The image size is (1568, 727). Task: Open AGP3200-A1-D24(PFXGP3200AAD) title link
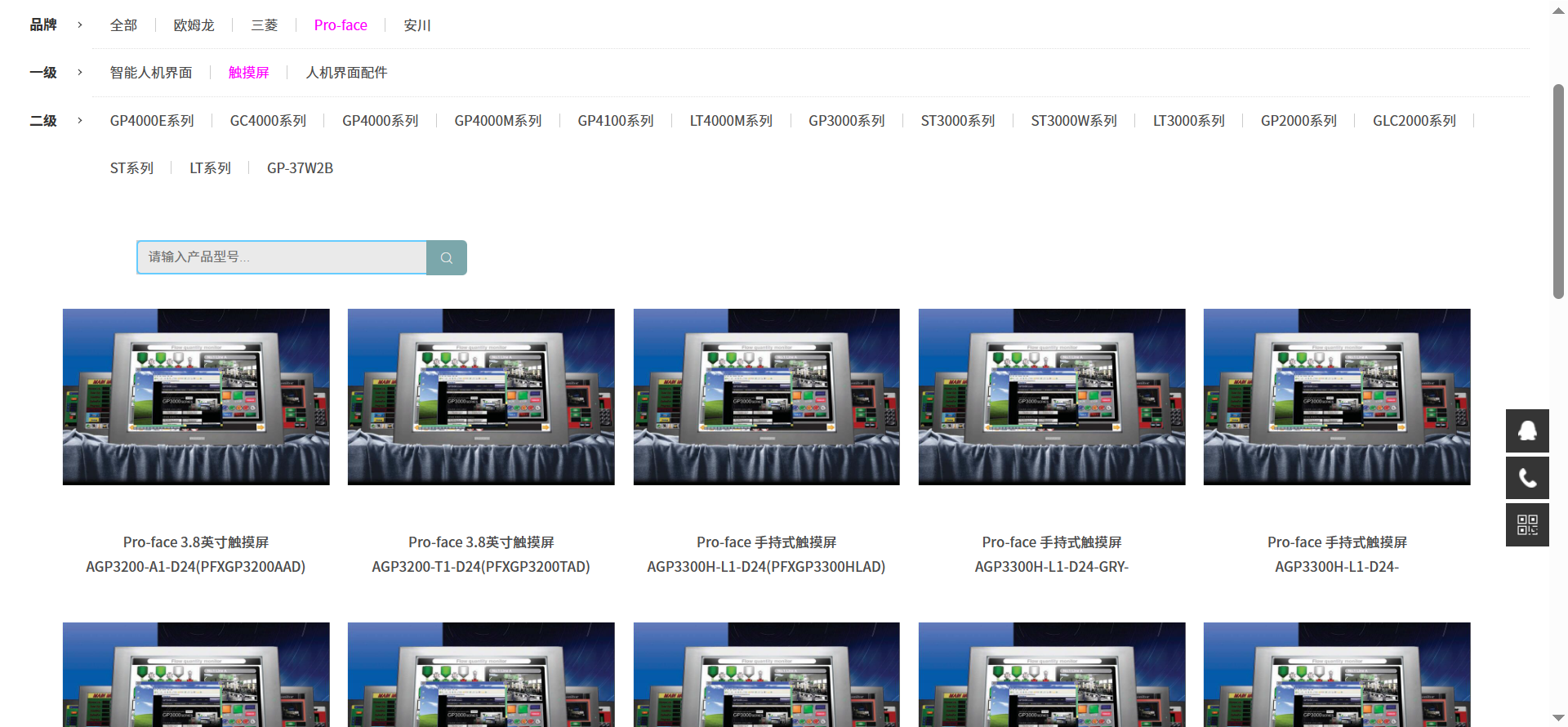coord(196,555)
